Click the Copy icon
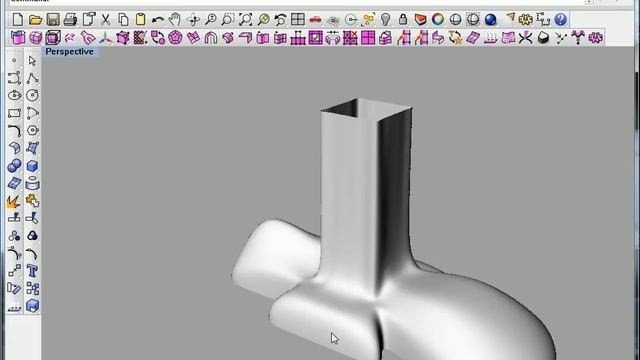This screenshot has height=360, width=640. 123,19
